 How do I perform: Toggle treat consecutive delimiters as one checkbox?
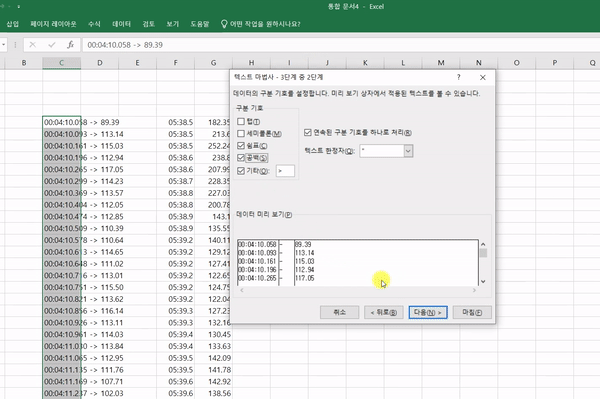coord(308,132)
